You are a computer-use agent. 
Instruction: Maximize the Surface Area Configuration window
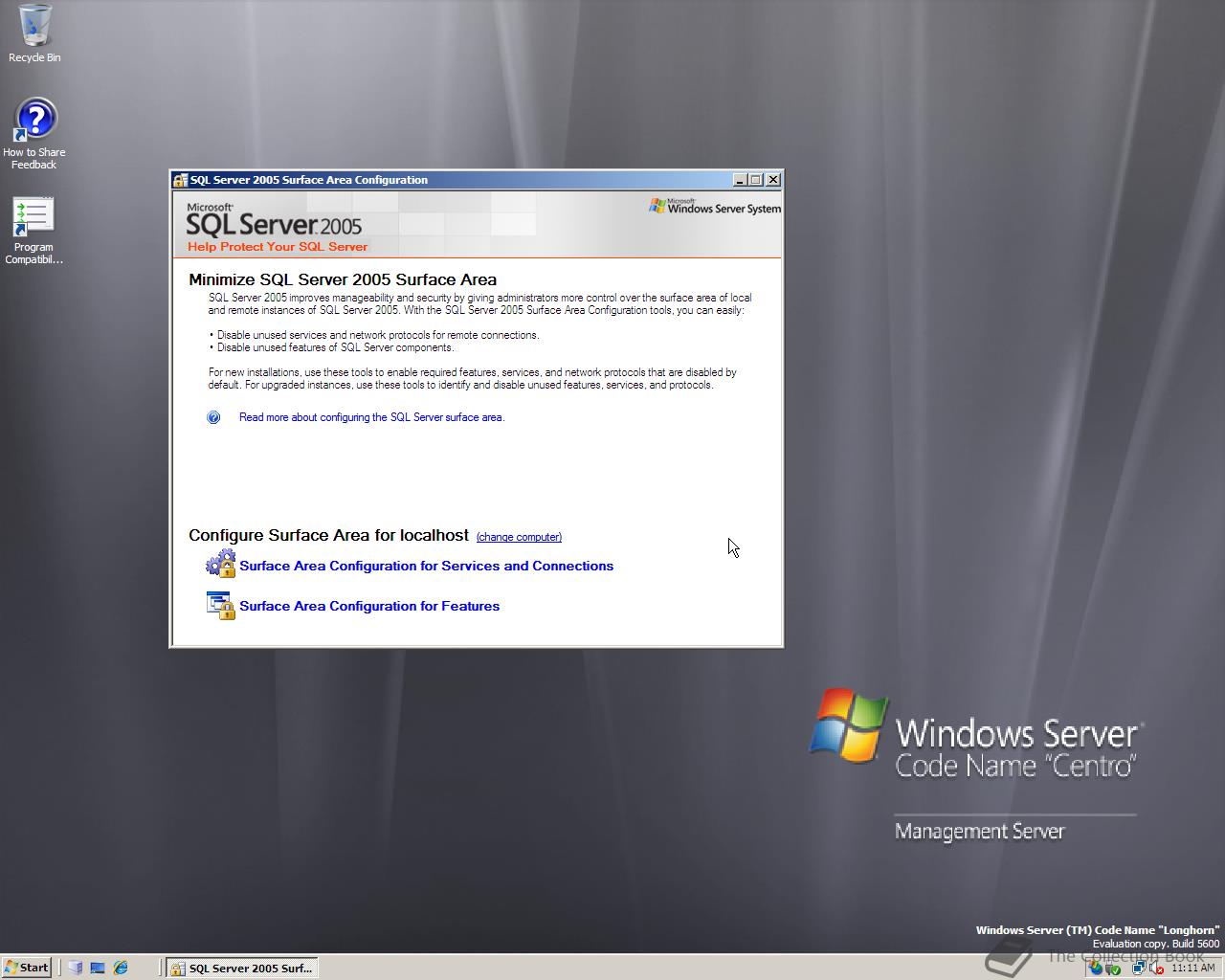tap(756, 180)
